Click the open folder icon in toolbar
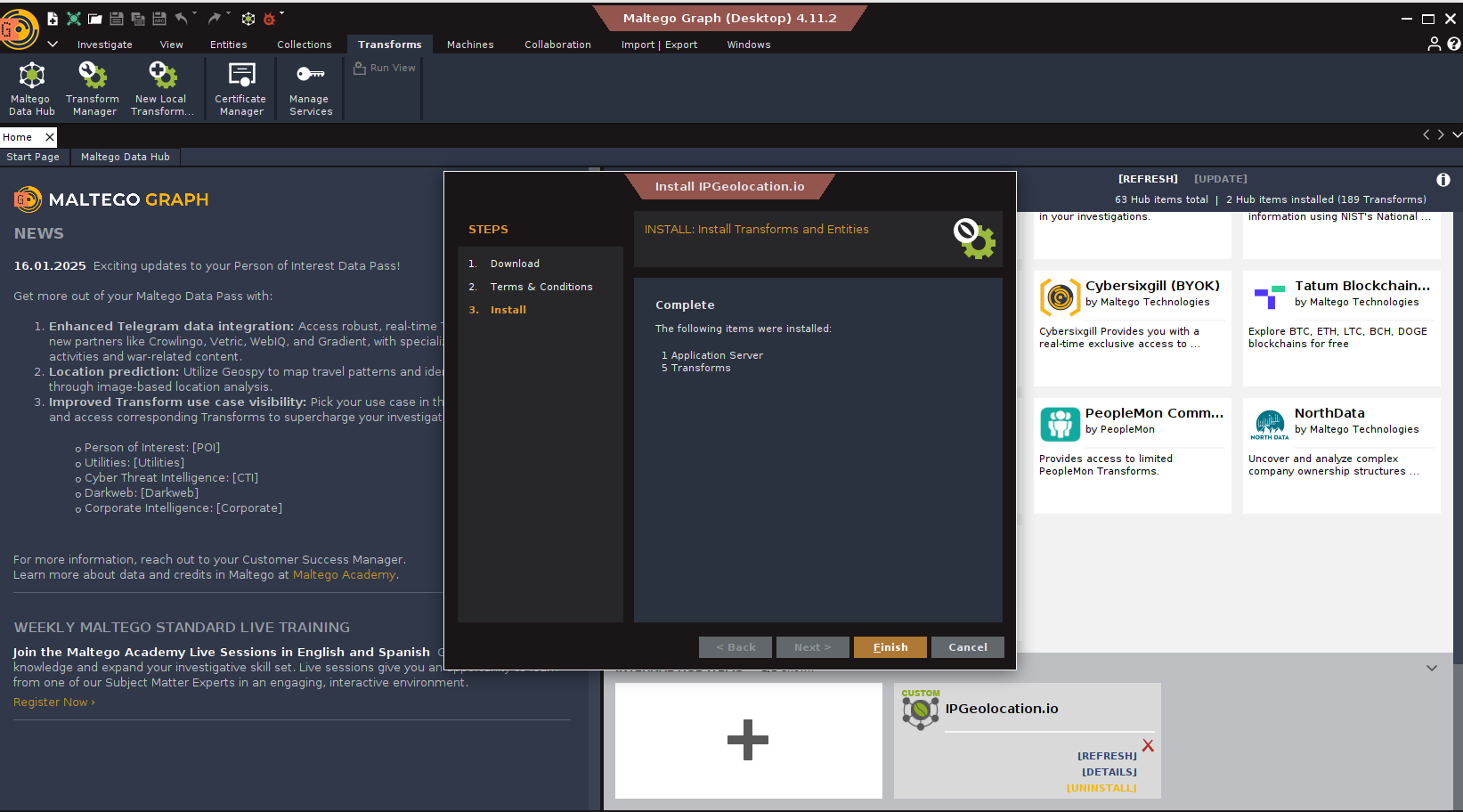Viewport: 1463px width, 812px height. point(94,19)
